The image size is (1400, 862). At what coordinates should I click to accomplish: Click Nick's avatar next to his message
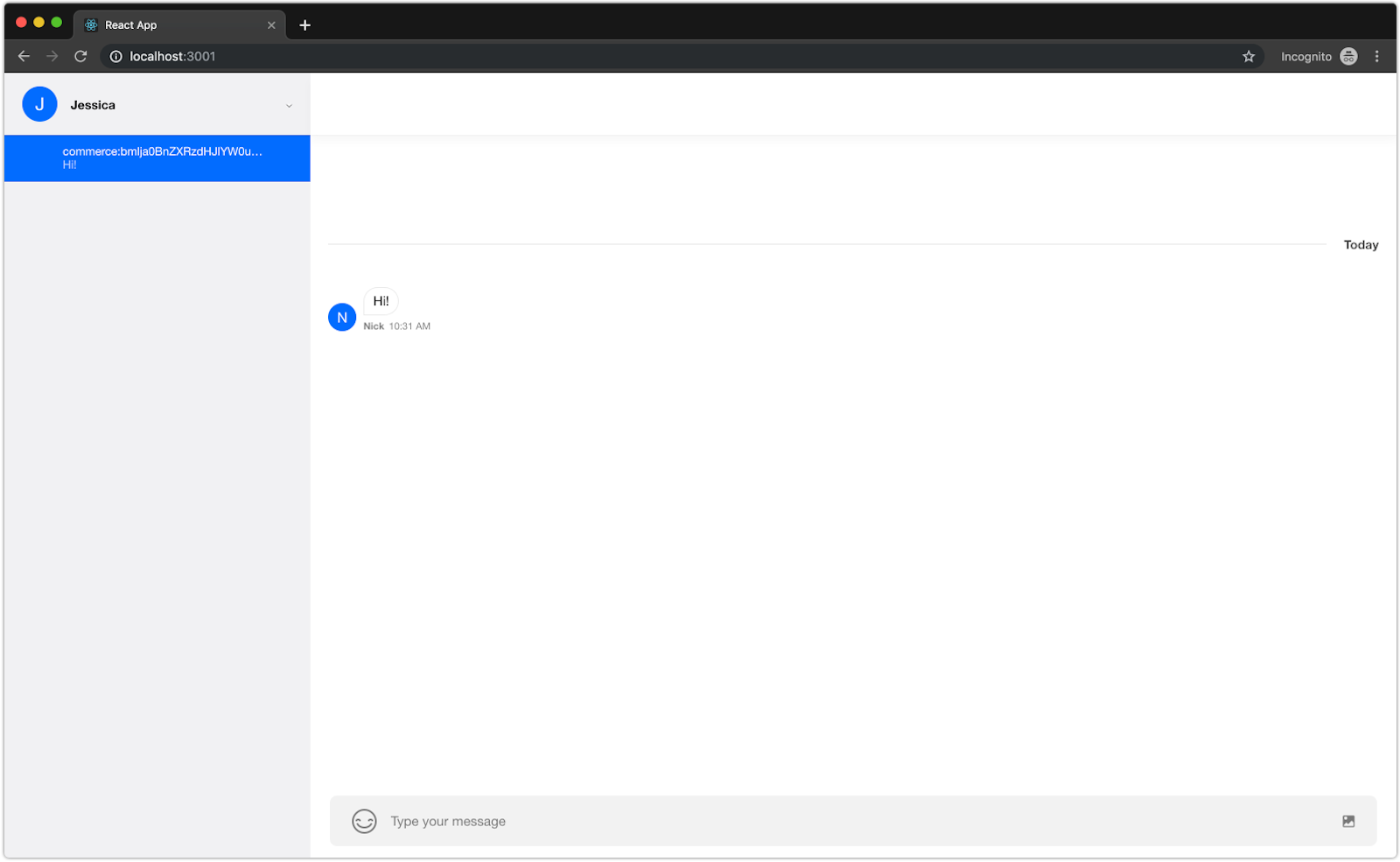pyautogui.click(x=341, y=317)
